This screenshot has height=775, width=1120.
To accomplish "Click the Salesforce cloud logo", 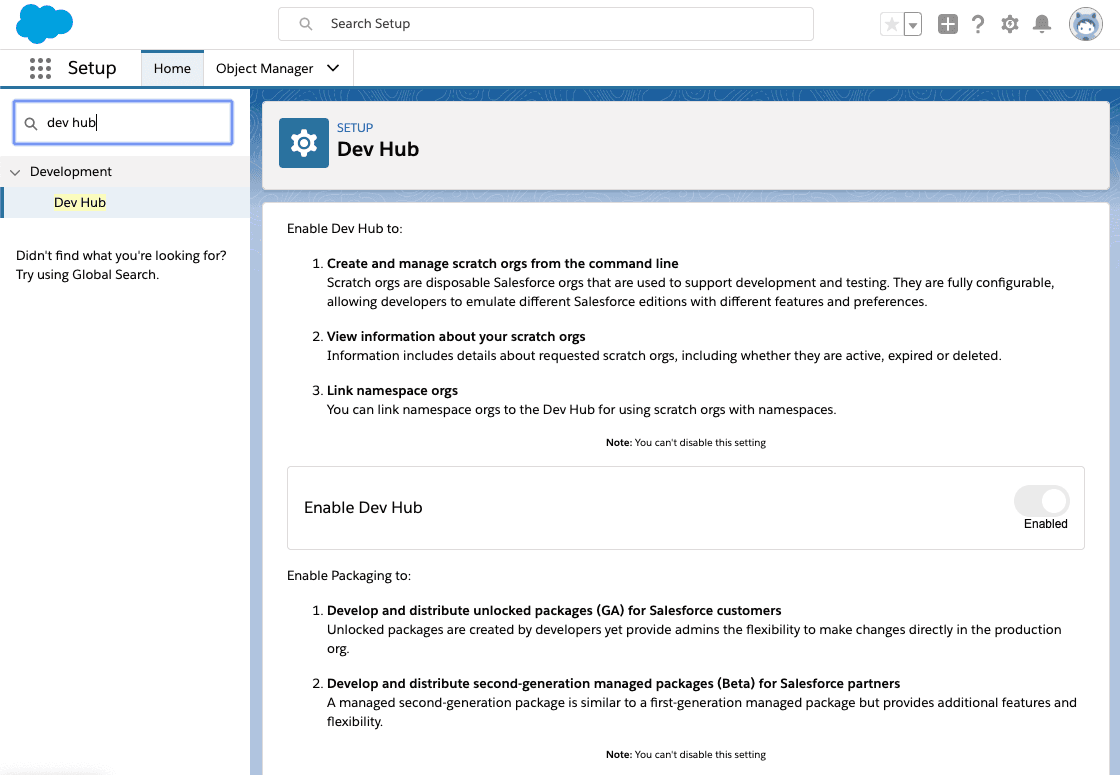I will tap(45, 24).
